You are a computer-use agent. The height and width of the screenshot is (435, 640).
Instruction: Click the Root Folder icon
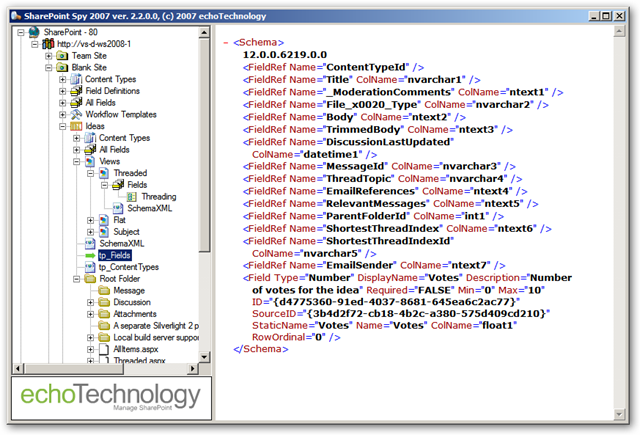(x=90, y=279)
